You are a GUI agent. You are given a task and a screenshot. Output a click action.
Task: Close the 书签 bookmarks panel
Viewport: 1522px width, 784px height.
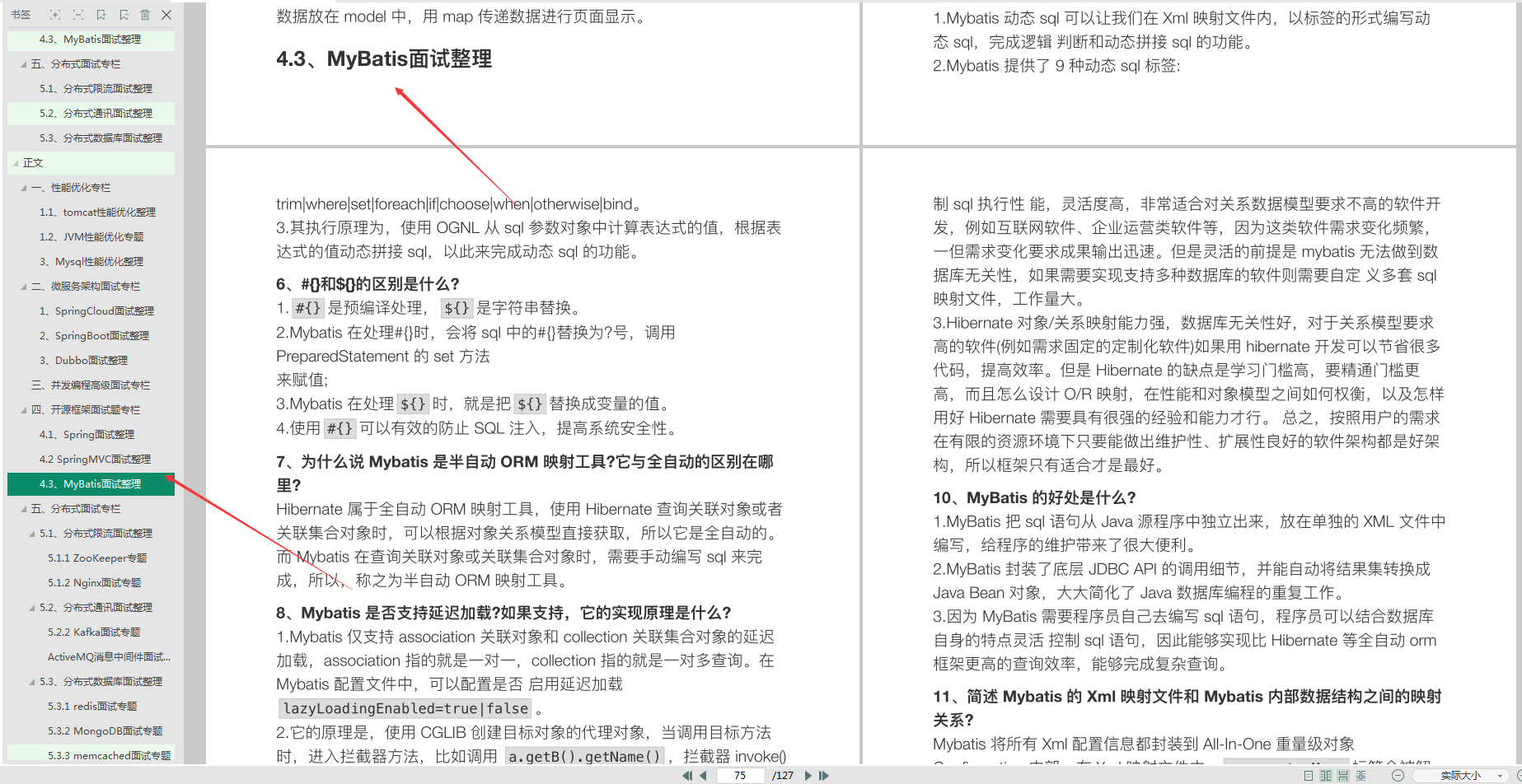point(166,15)
